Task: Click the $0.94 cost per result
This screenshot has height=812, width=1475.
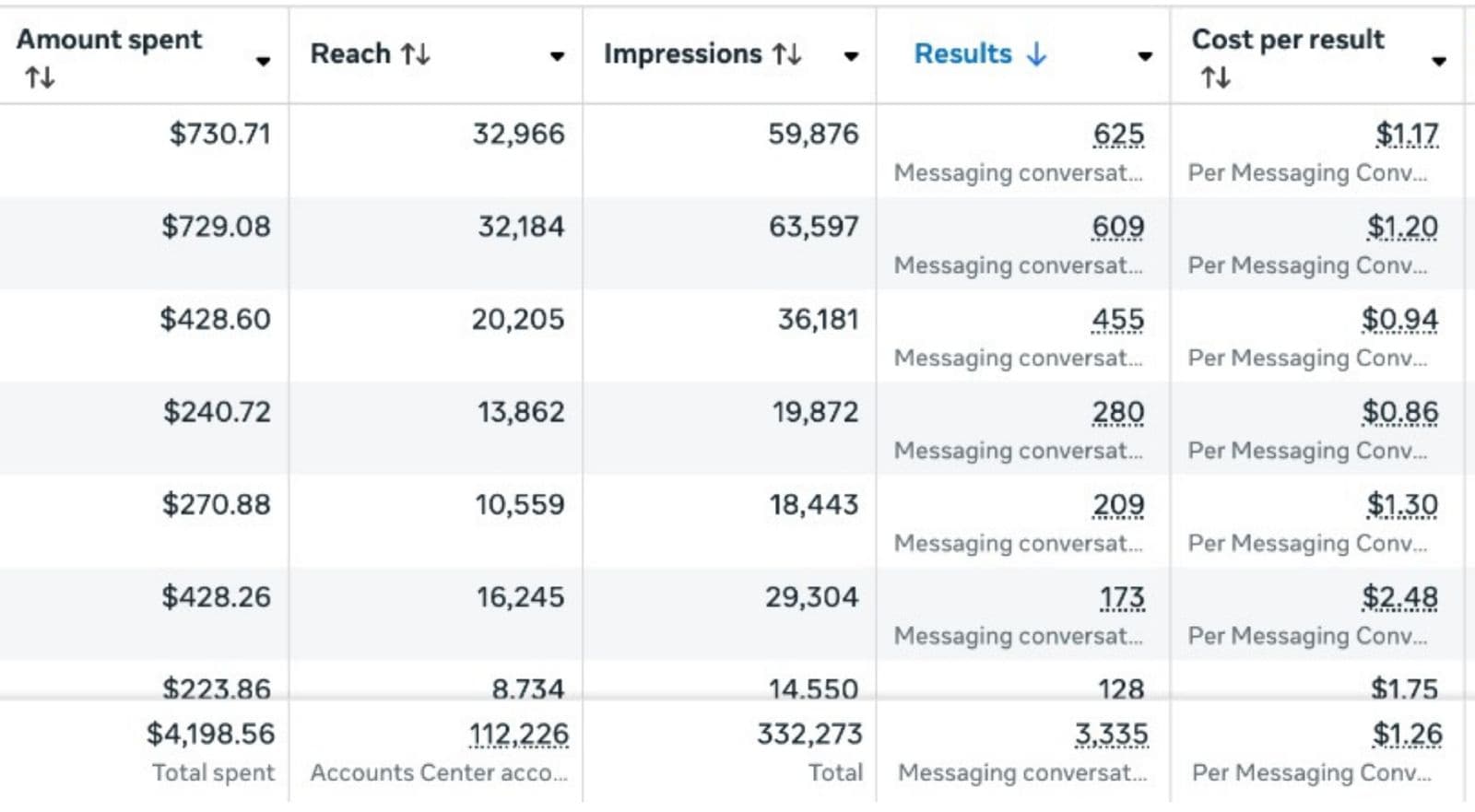Action: click(1399, 320)
